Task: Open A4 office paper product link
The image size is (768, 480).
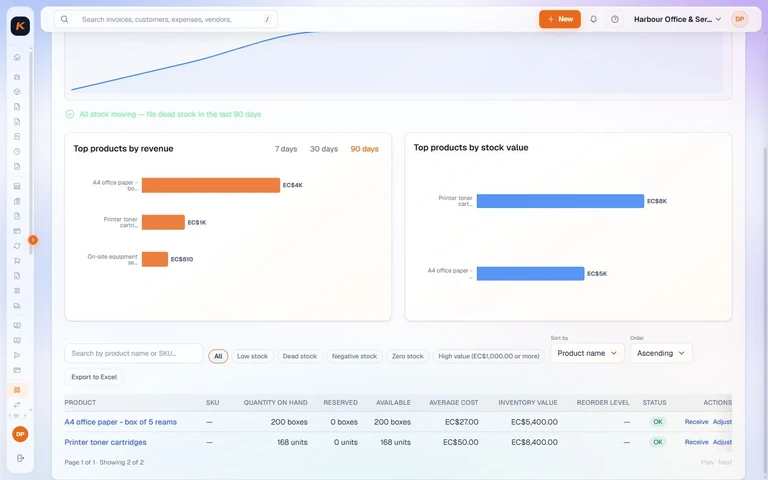Action: coord(120,422)
